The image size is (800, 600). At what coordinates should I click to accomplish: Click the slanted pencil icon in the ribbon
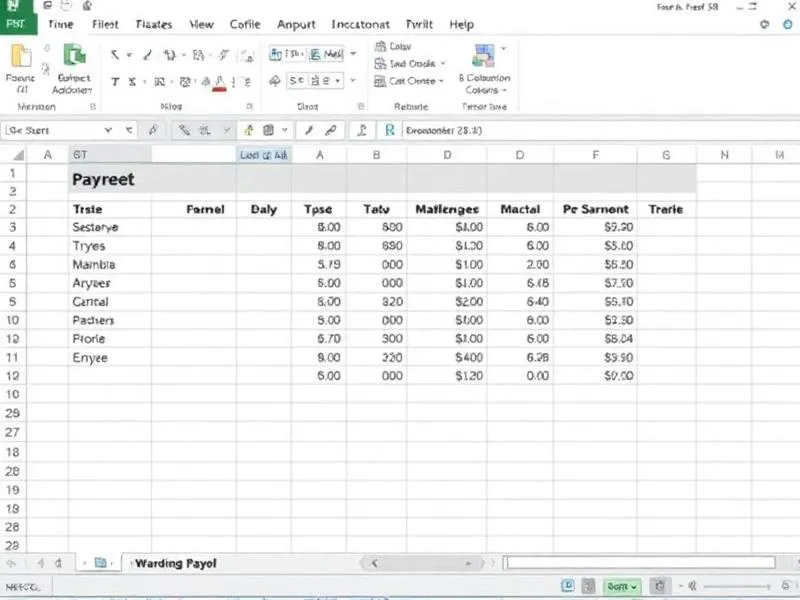pyautogui.click(x=147, y=55)
